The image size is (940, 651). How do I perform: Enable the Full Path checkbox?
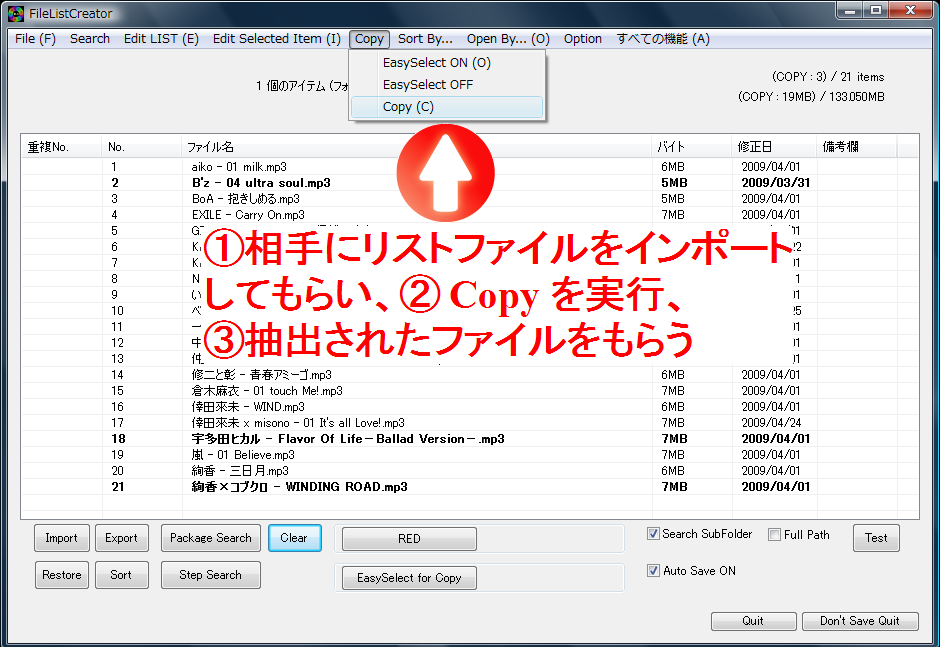tap(773, 535)
